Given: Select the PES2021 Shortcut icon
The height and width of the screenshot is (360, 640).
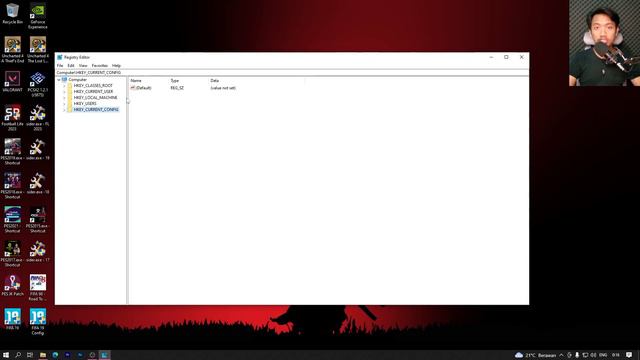Looking at the screenshot, I should pos(13,220).
